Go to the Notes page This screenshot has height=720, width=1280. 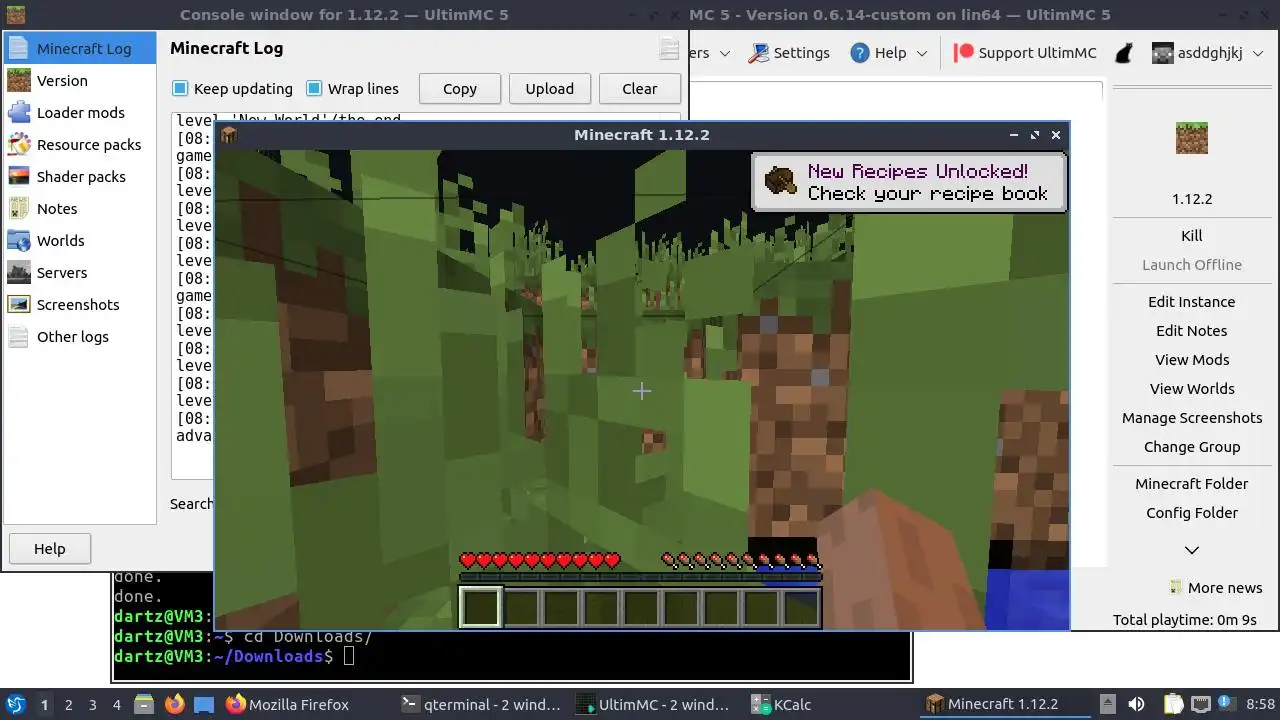[80, 209]
